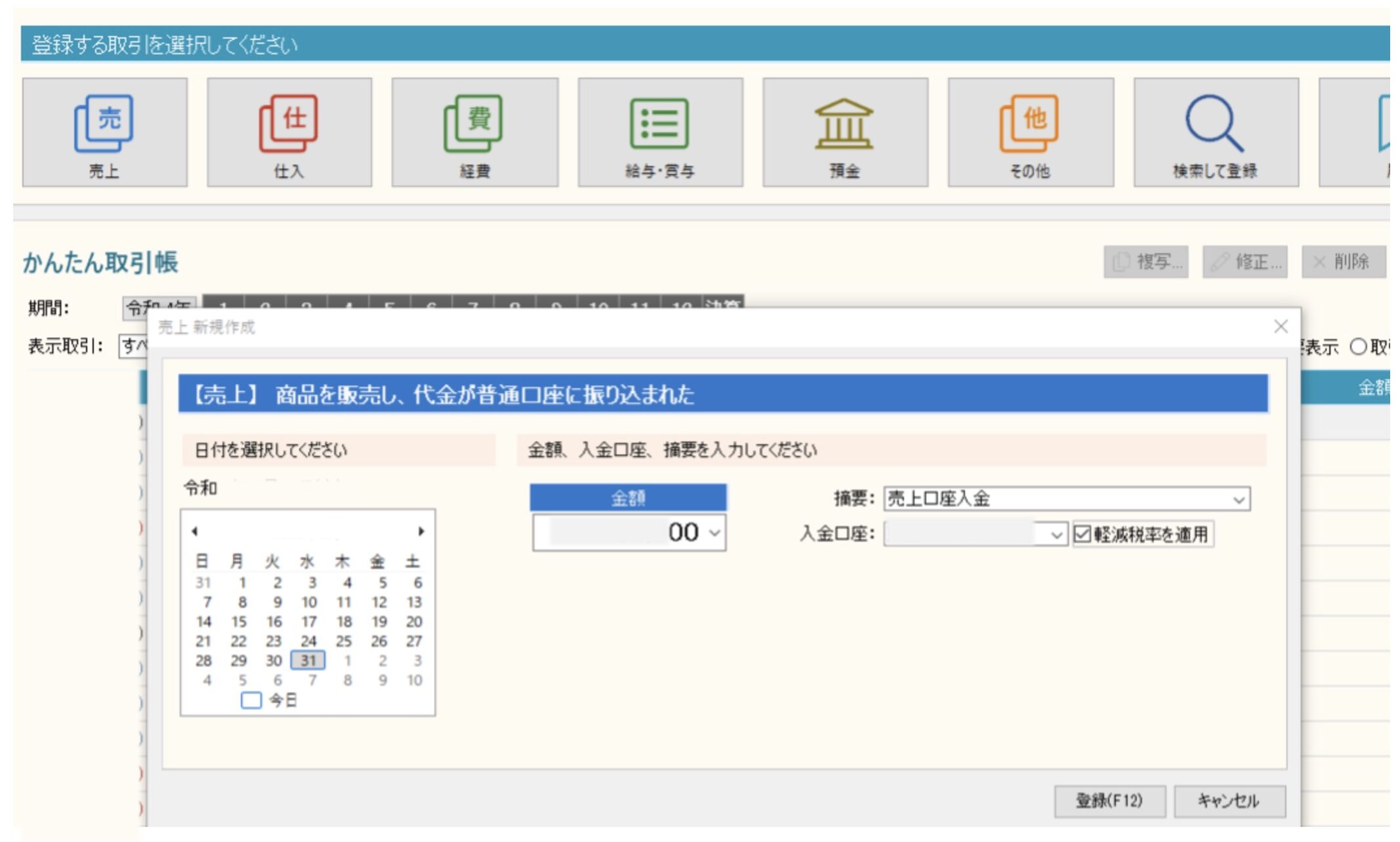The width and height of the screenshot is (1400, 842).
Task: Open the 金額 amount dropdown arrow
Action: pos(715,532)
